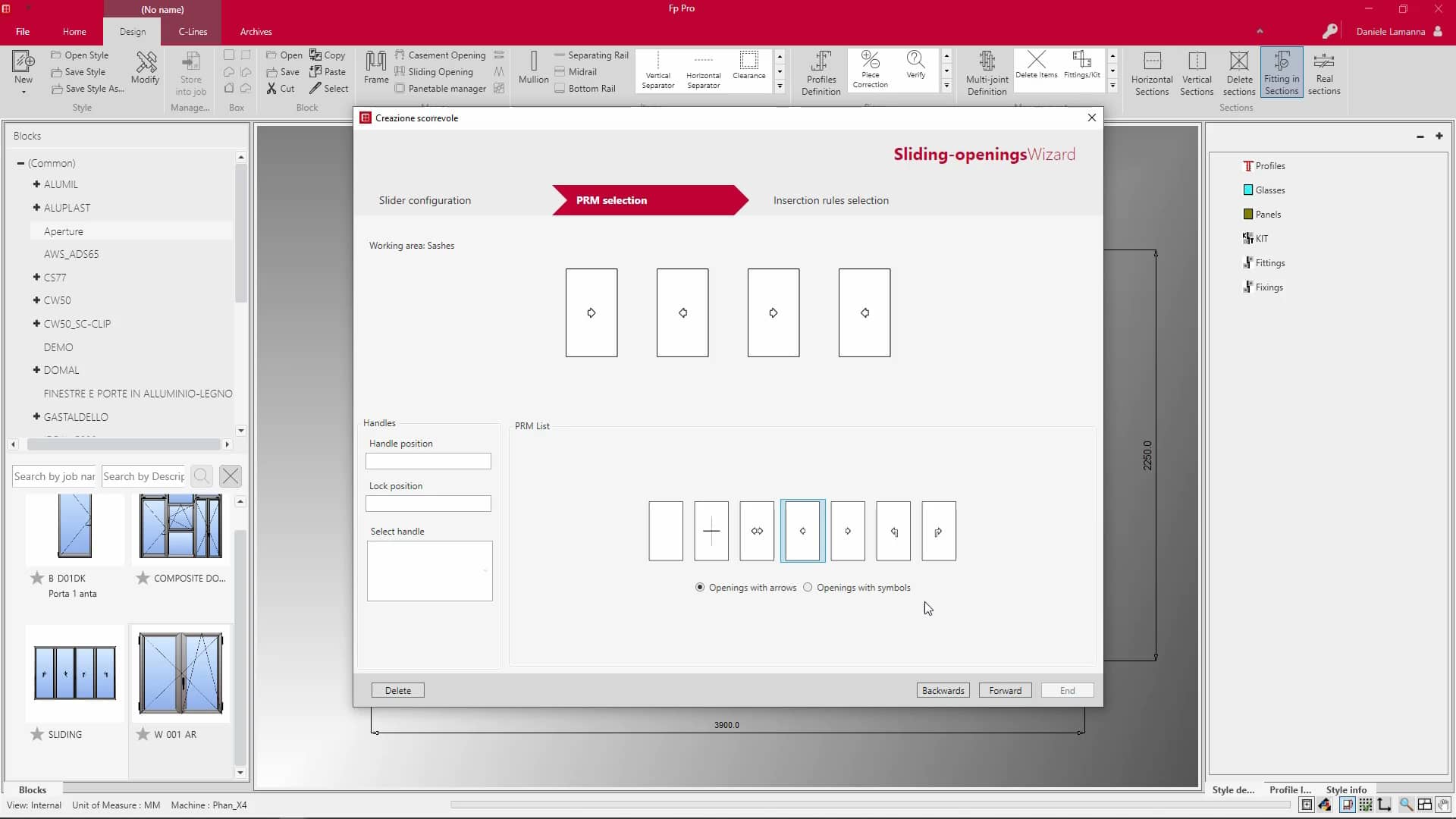Clear the block search with X
The height and width of the screenshot is (819, 1456).
(x=231, y=476)
